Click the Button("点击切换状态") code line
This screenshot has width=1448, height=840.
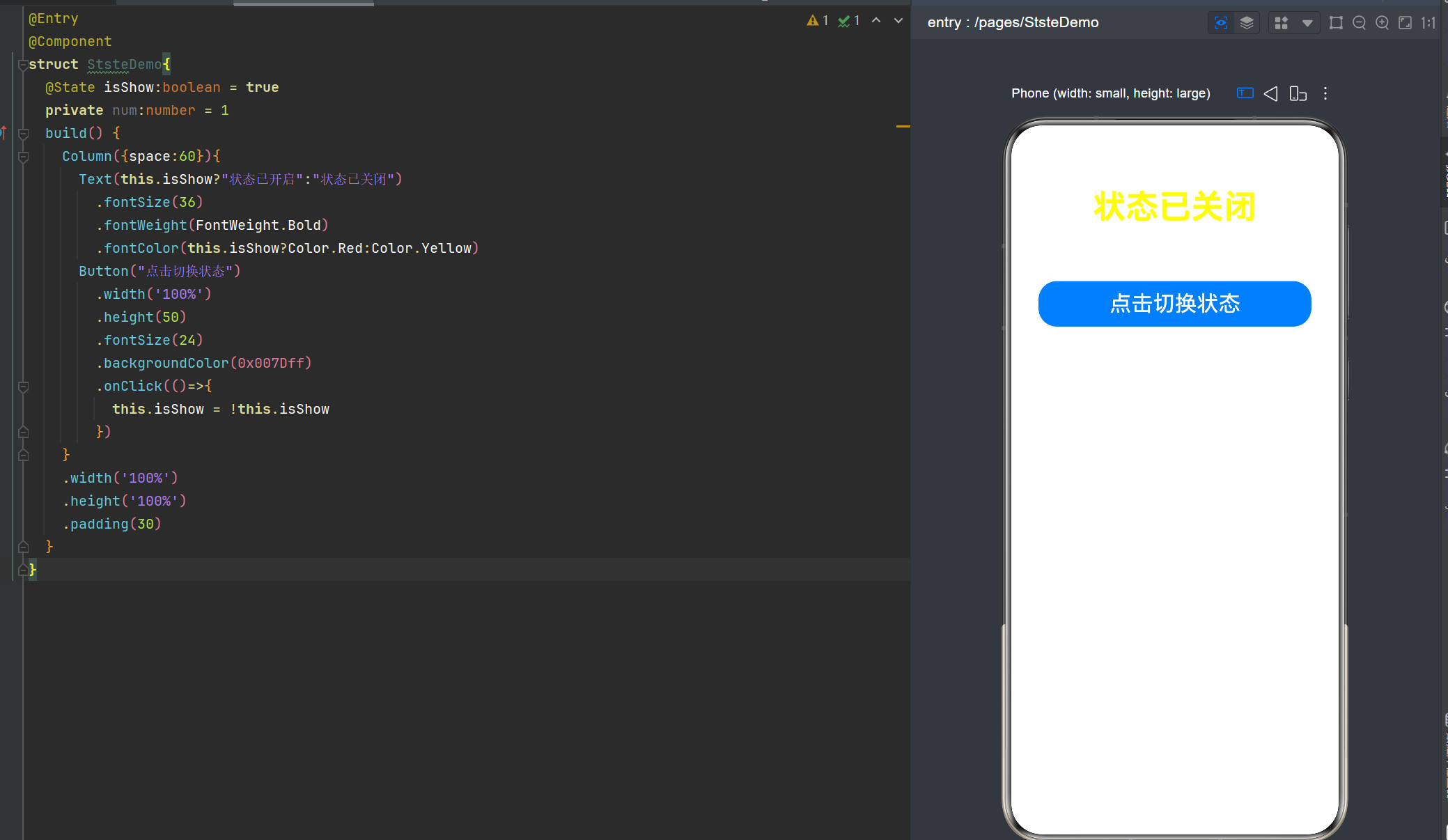[x=159, y=272]
